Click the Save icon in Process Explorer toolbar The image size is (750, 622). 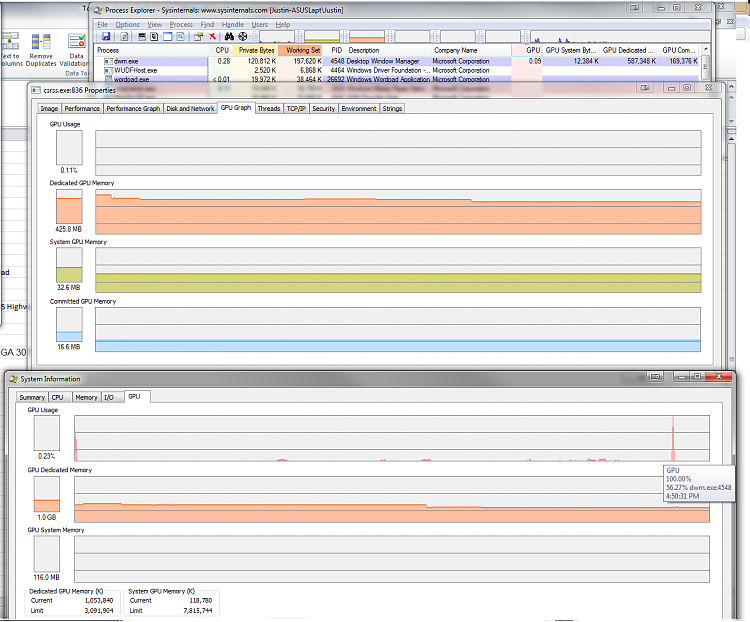point(106,36)
